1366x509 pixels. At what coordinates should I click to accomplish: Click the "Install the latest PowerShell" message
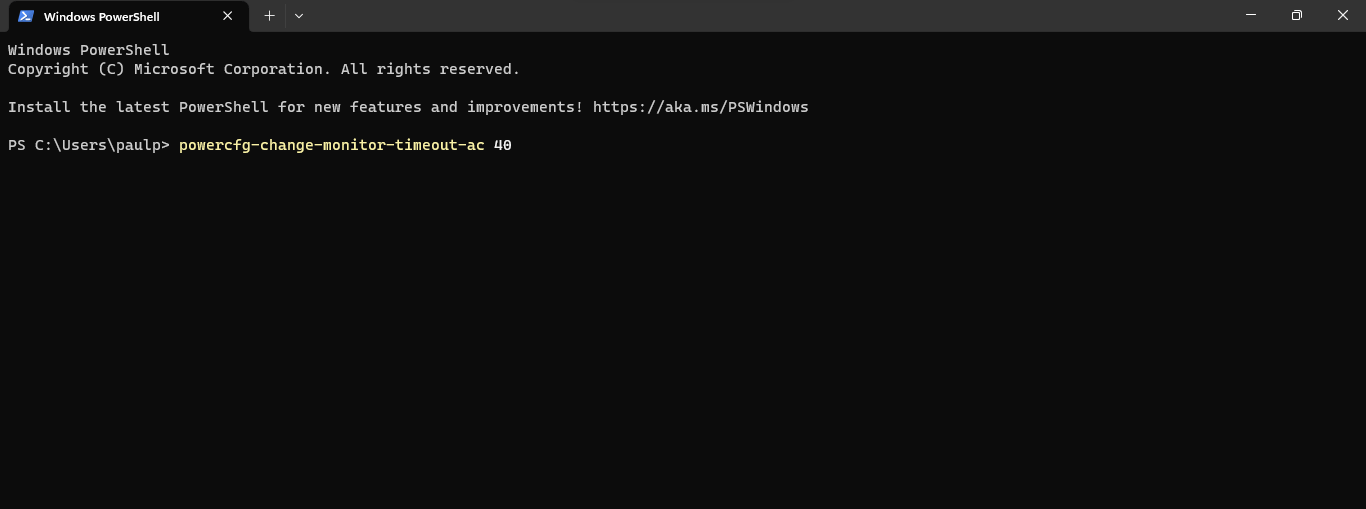138,107
